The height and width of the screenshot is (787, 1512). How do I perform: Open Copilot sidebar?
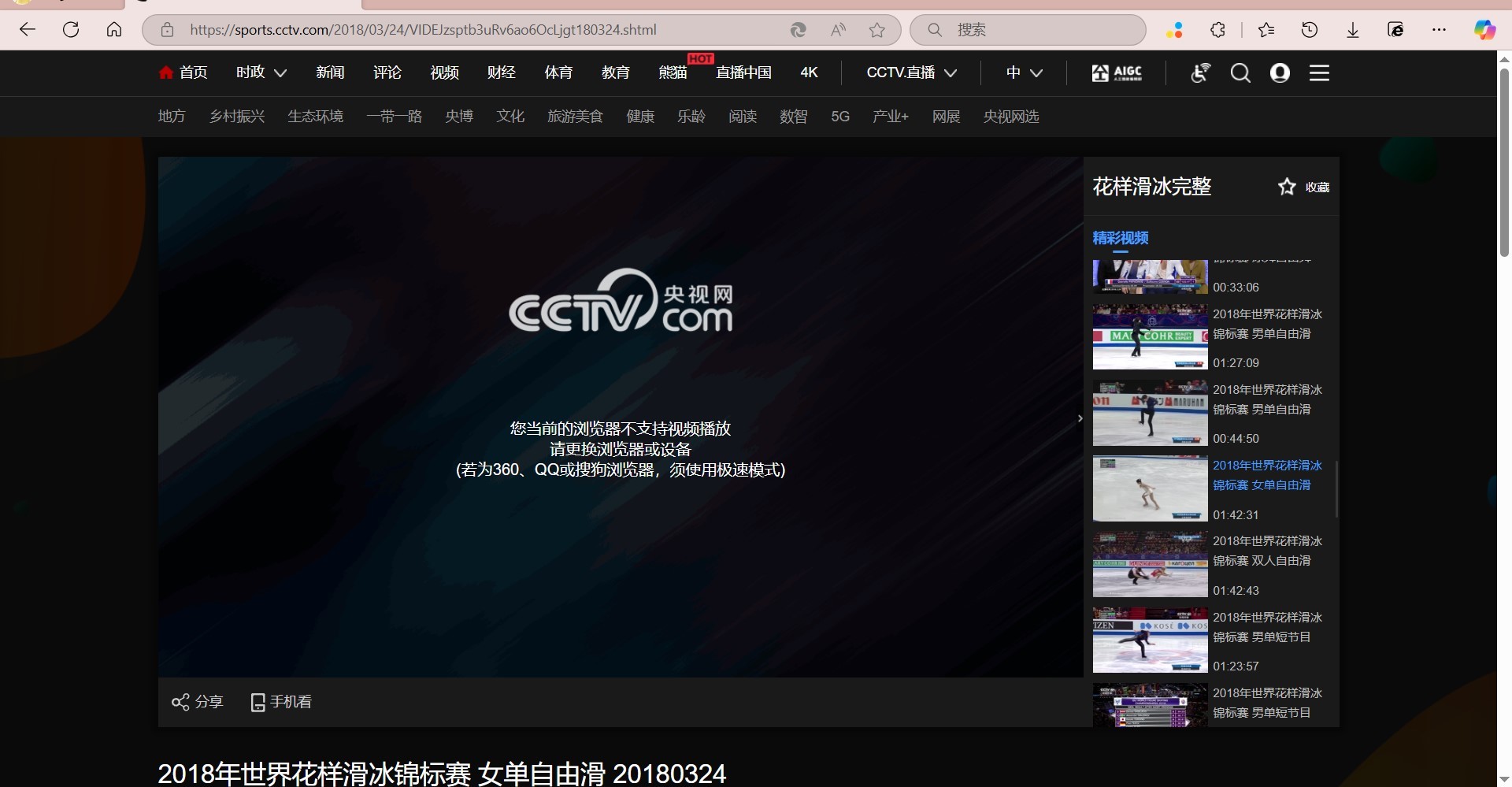pos(1485,30)
